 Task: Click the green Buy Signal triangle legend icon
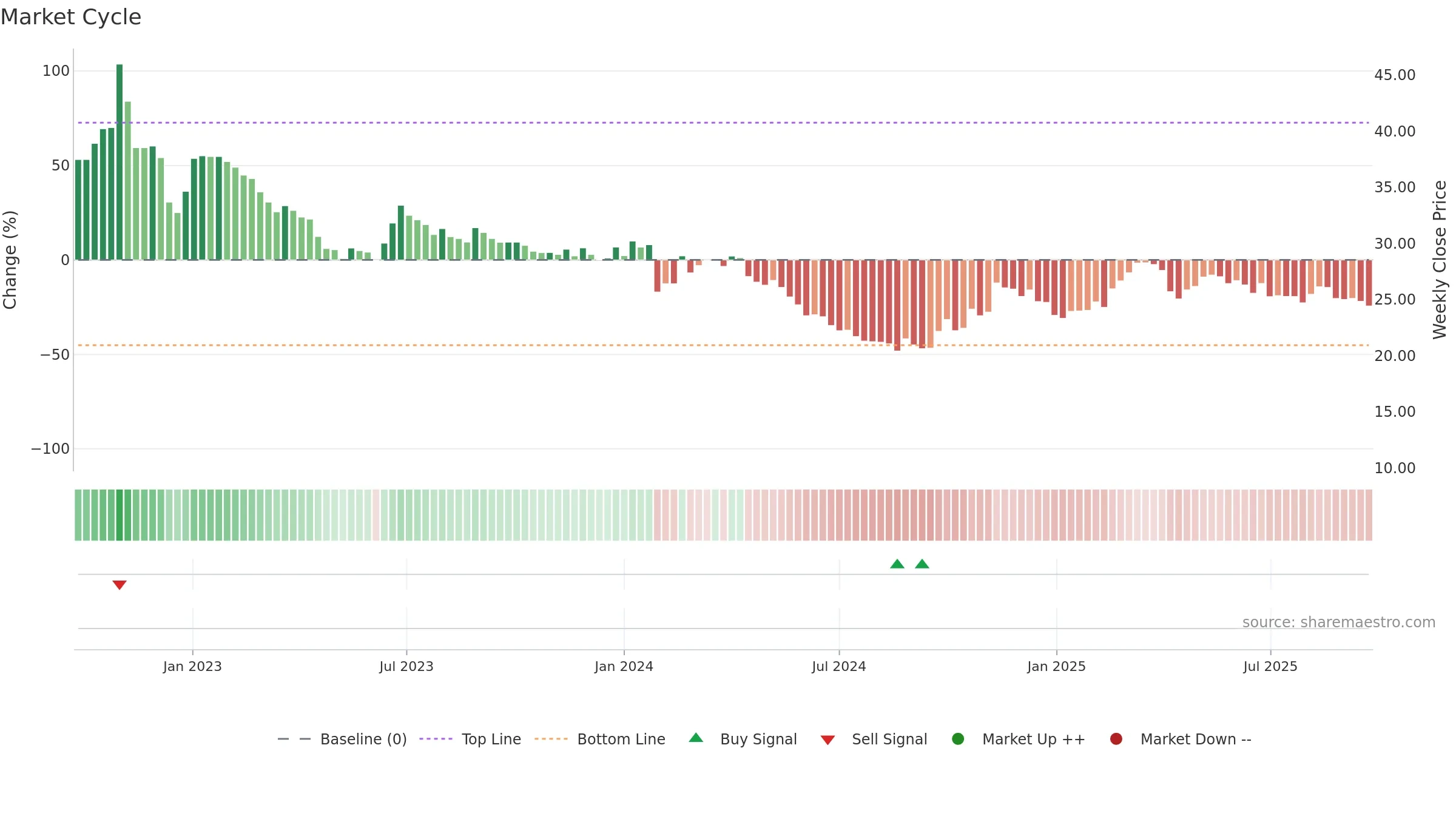(696, 738)
